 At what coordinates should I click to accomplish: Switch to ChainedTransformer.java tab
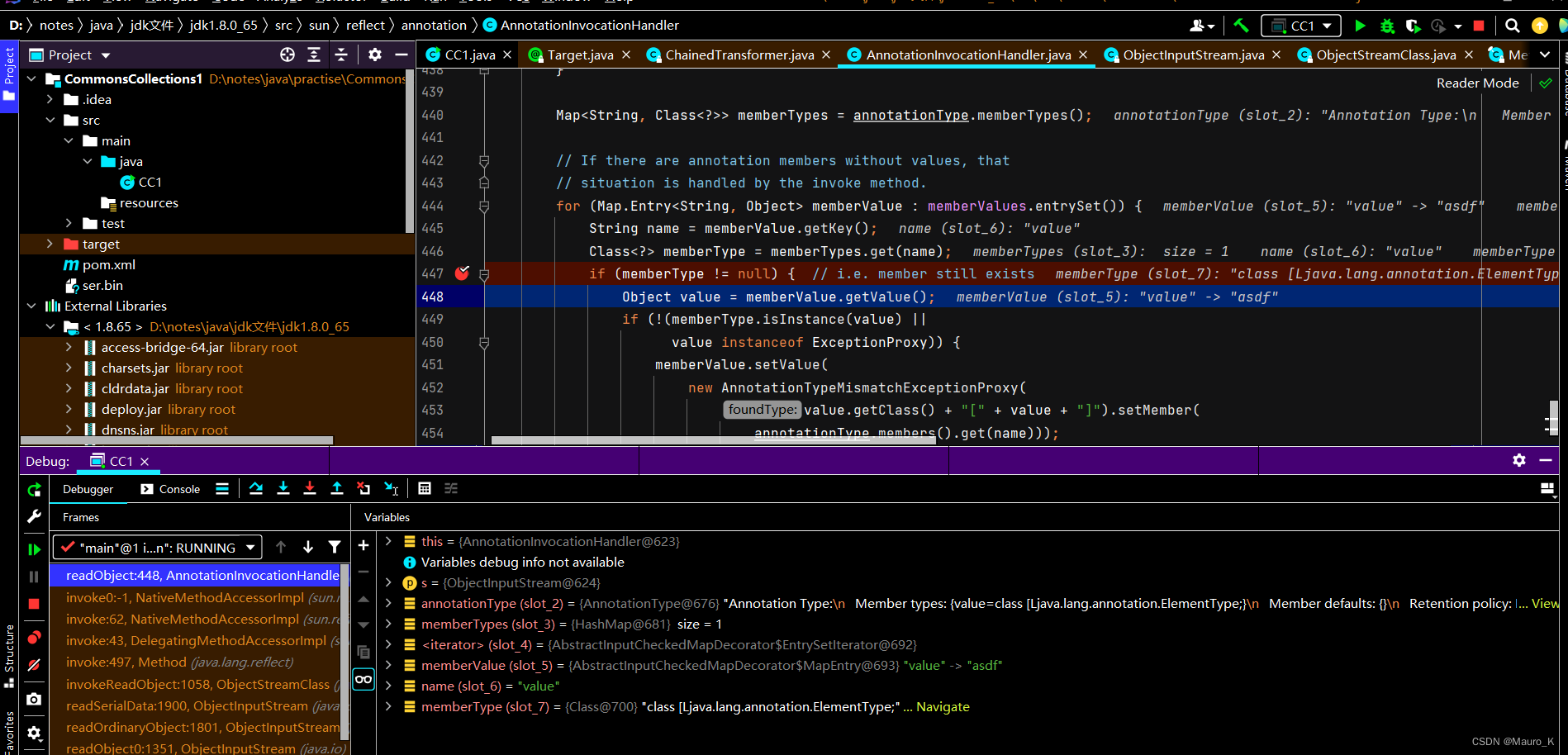coord(739,55)
